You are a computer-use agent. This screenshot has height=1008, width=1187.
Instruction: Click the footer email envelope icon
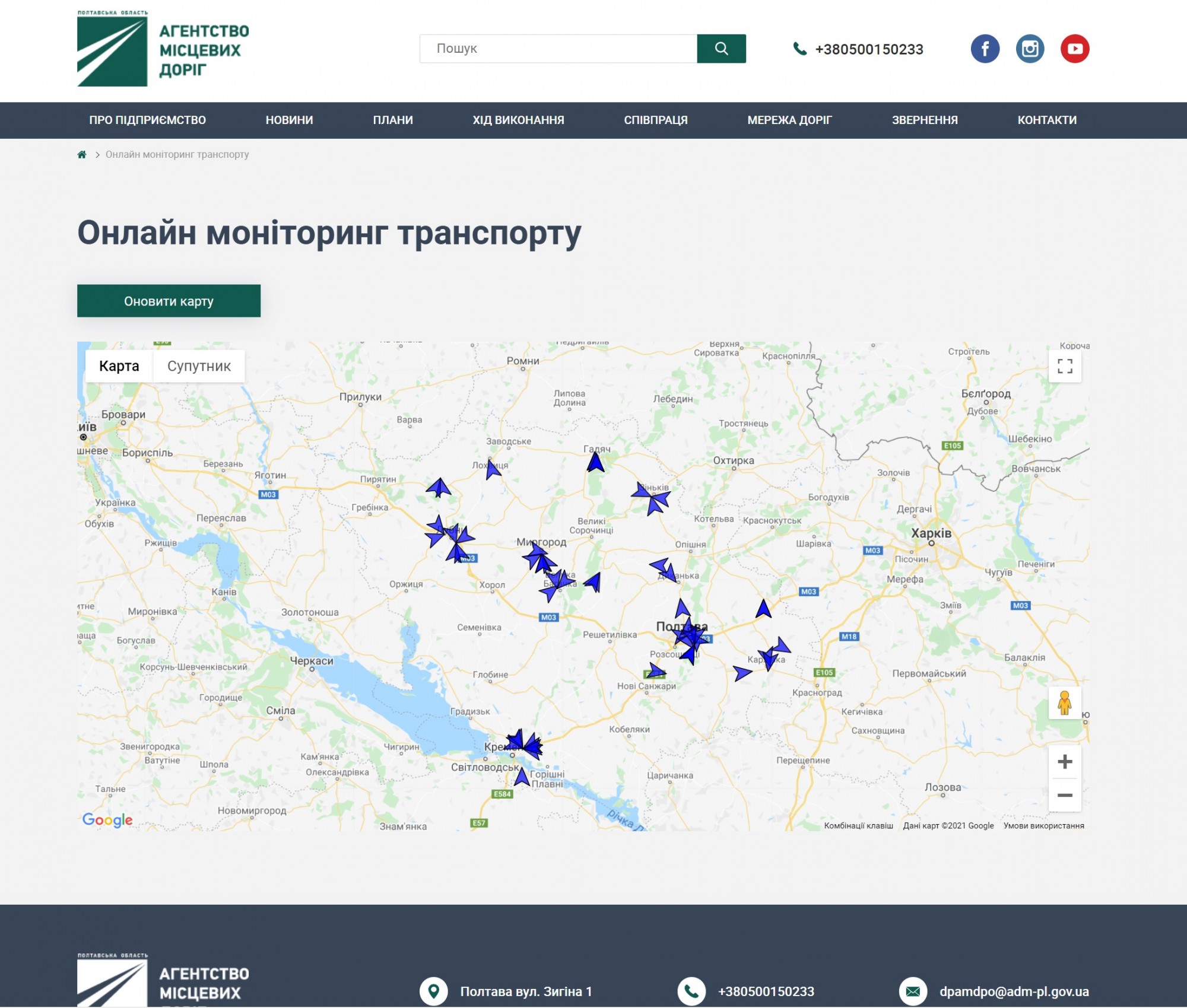pyautogui.click(x=913, y=991)
